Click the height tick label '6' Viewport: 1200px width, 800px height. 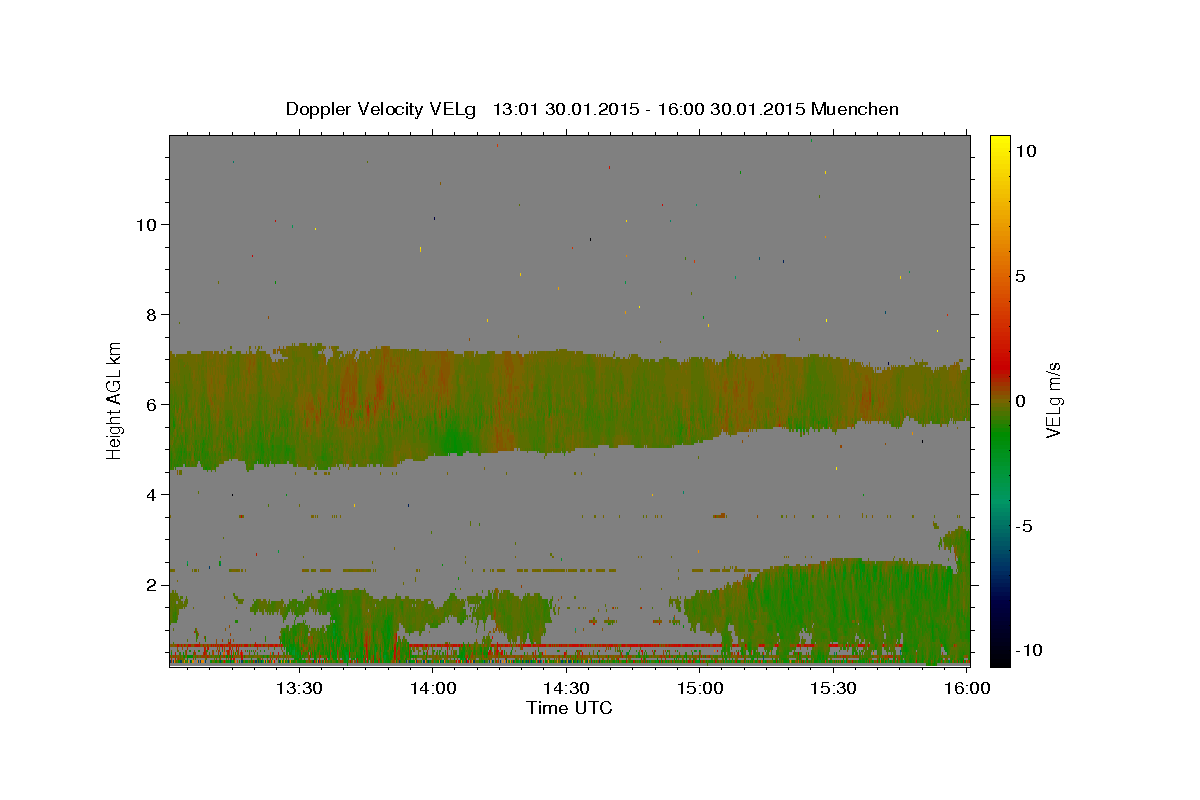pyautogui.click(x=150, y=404)
